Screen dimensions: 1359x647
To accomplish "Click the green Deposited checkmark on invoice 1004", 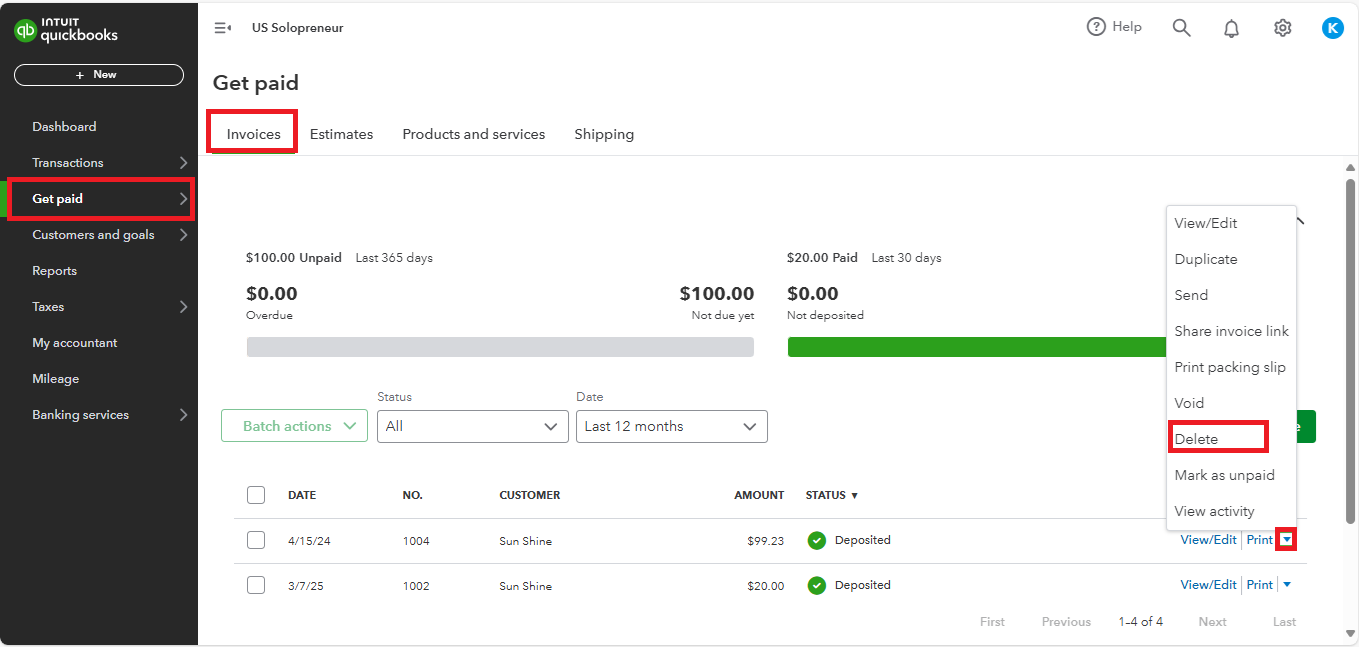I will coord(817,540).
